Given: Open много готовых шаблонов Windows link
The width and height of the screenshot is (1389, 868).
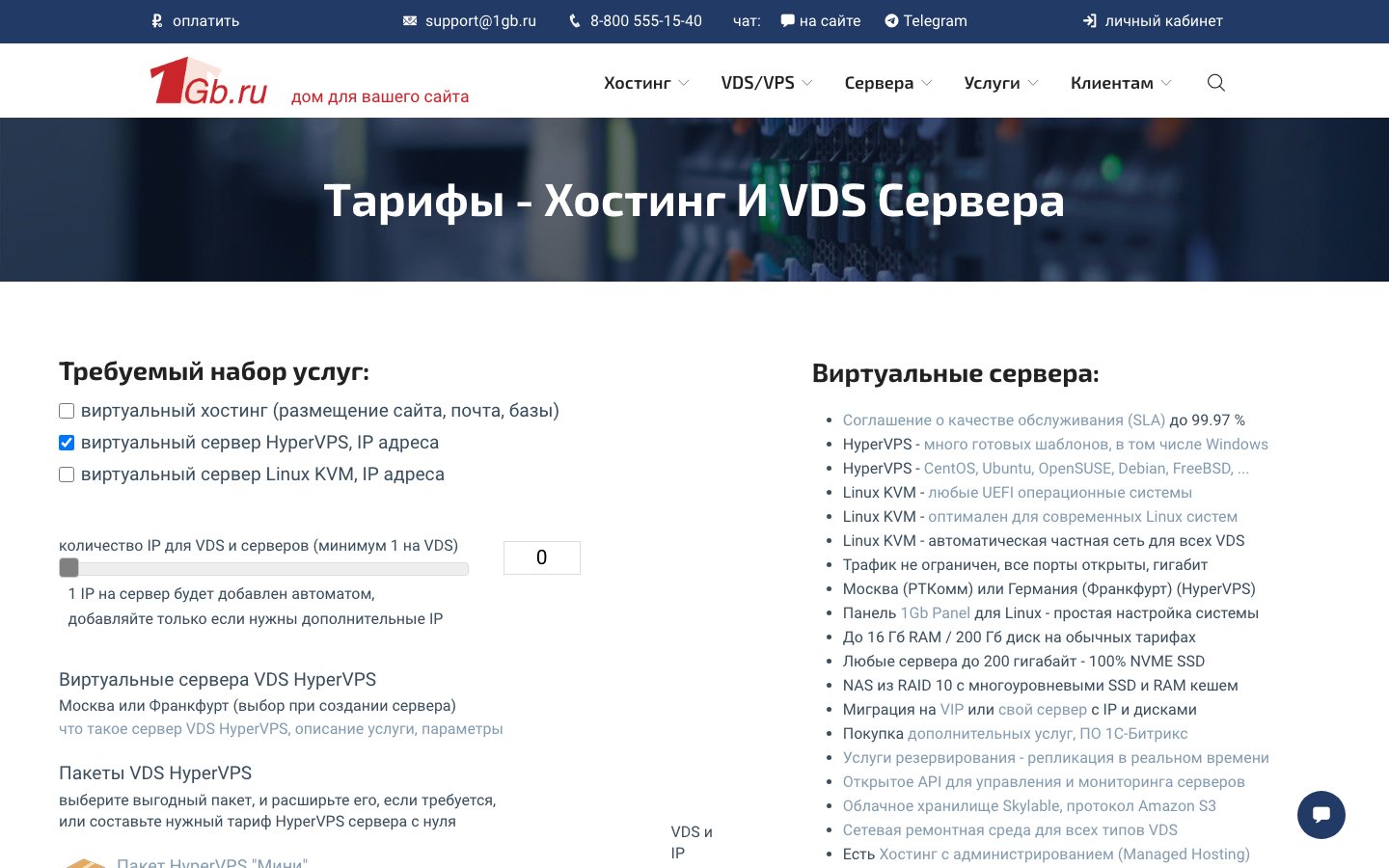Looking at the screenshot, I should click(1096, 445).
